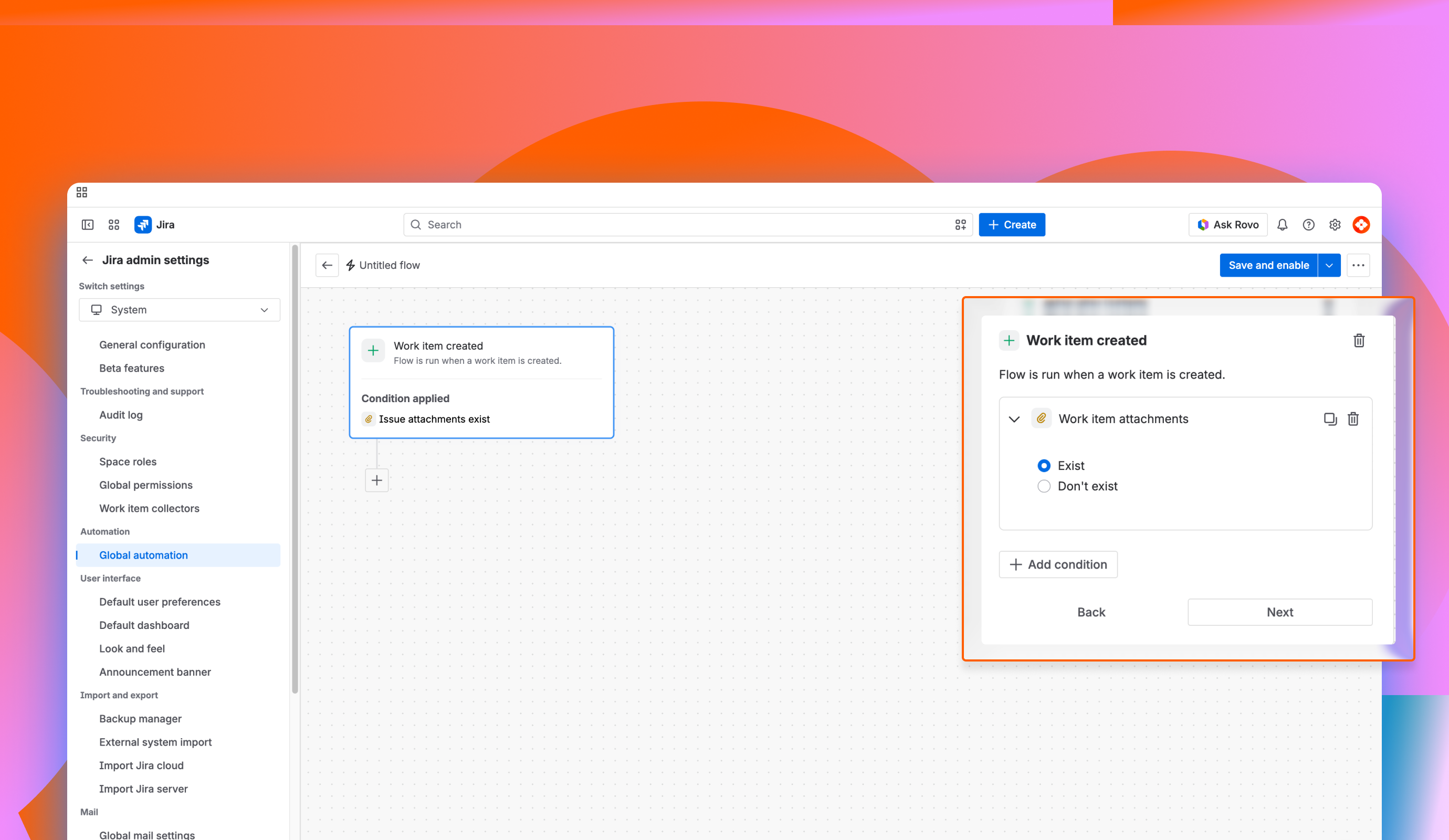The image size is (1449, 840).
Task: Click Add condition button
Action: [1058, 564]
